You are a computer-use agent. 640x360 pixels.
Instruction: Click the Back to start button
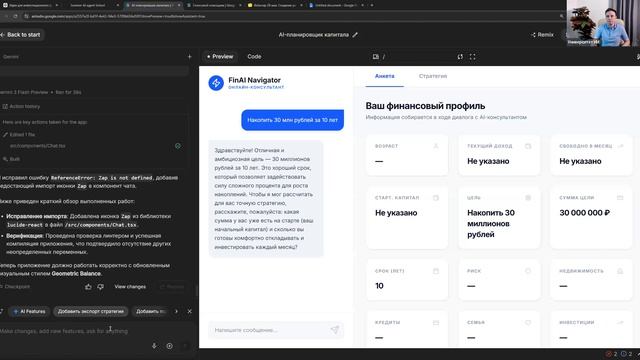[20, 35]
